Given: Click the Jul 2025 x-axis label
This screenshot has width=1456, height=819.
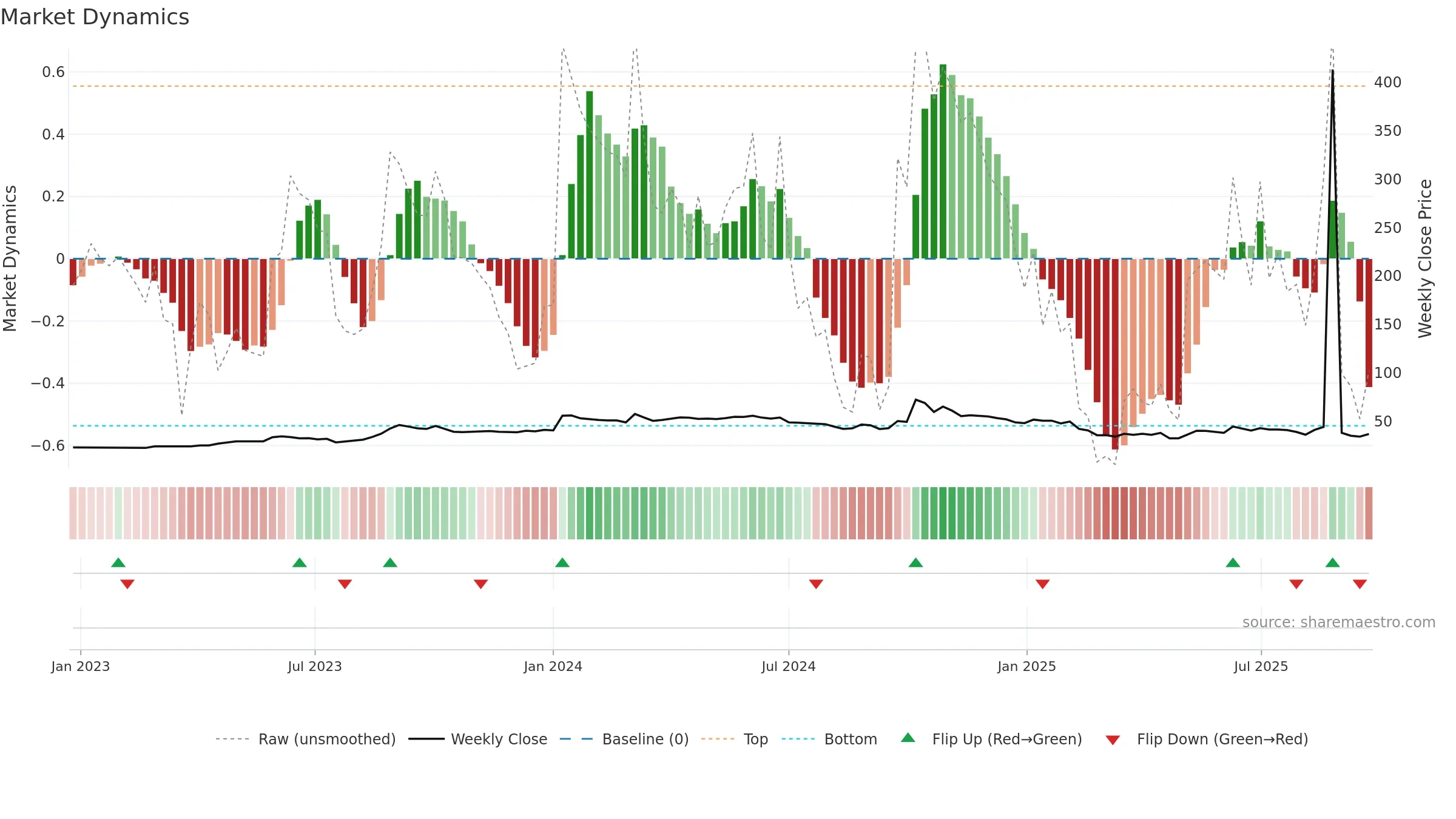Looking at the screenshot, I should [x=1261, y=666].
